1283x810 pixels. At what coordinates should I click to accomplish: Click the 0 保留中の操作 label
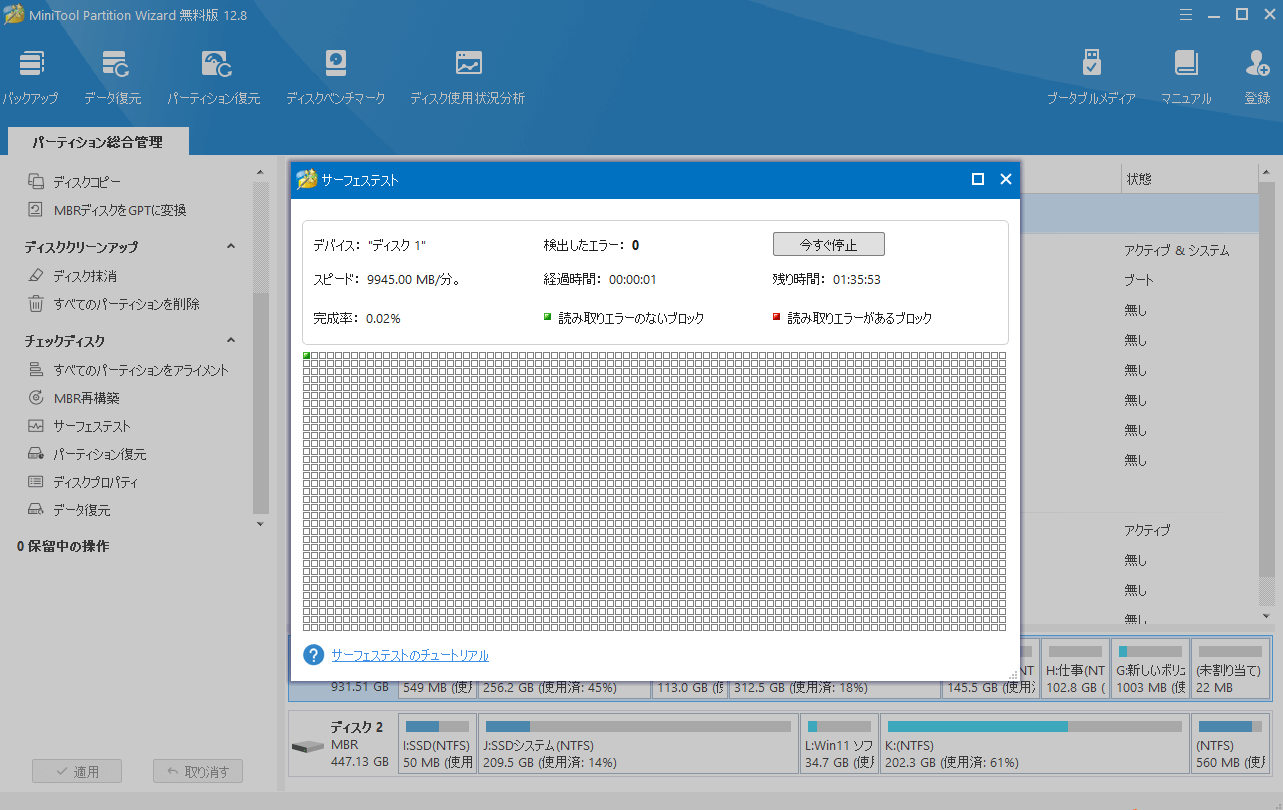tap(63, 547)
